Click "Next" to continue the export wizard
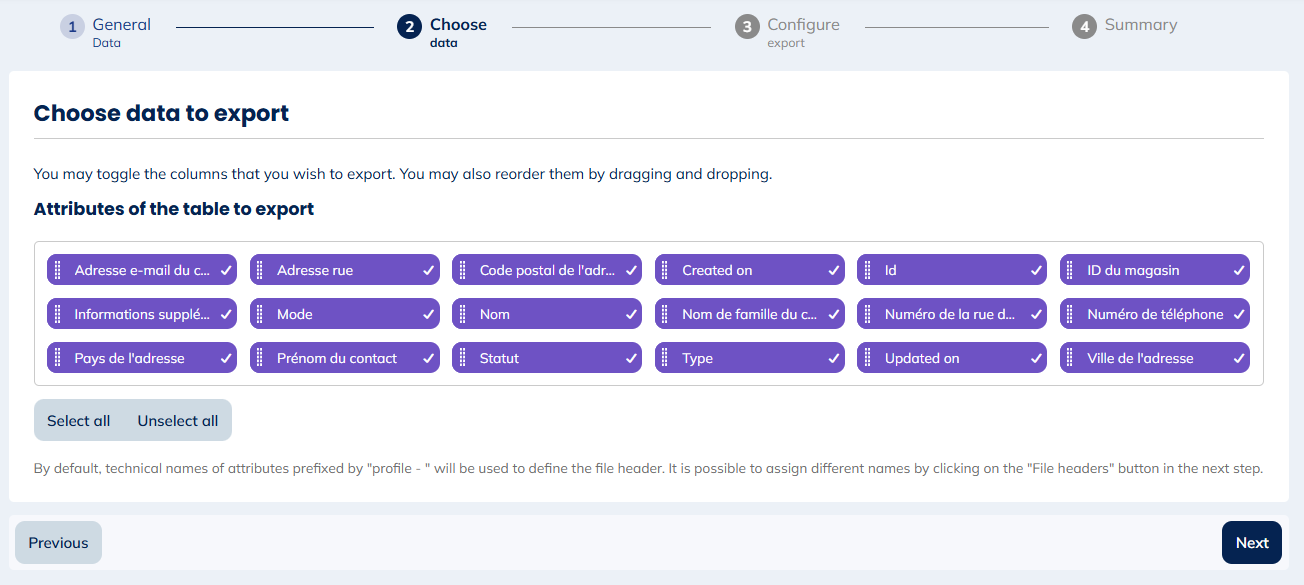 (x=1251, y=542)
